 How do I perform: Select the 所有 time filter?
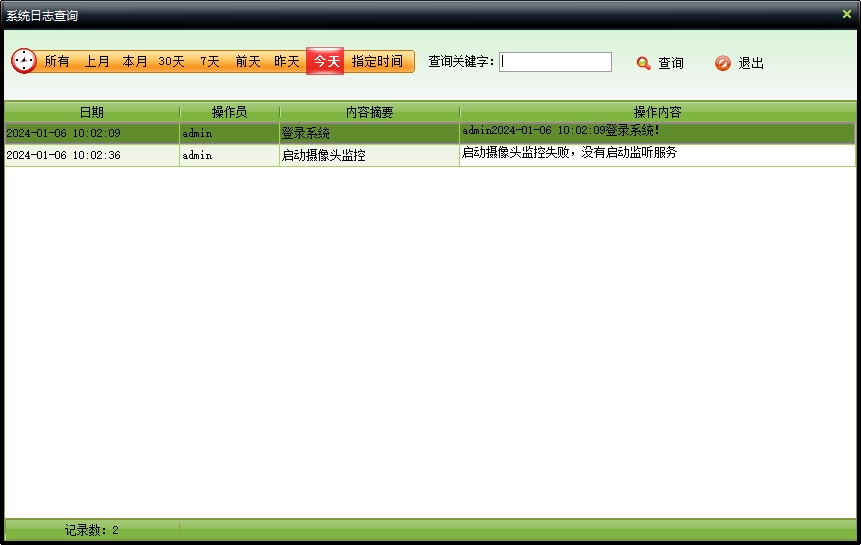(x=57, y=62)
